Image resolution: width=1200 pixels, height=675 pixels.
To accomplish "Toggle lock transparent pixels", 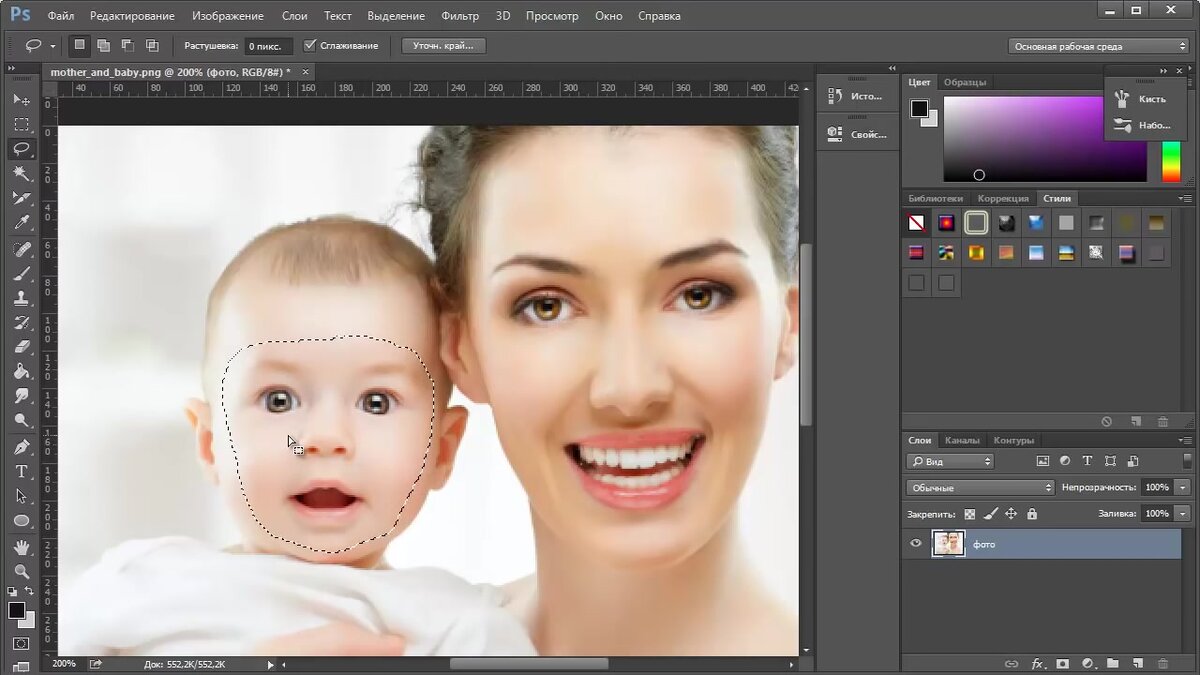I will (969, 513).
